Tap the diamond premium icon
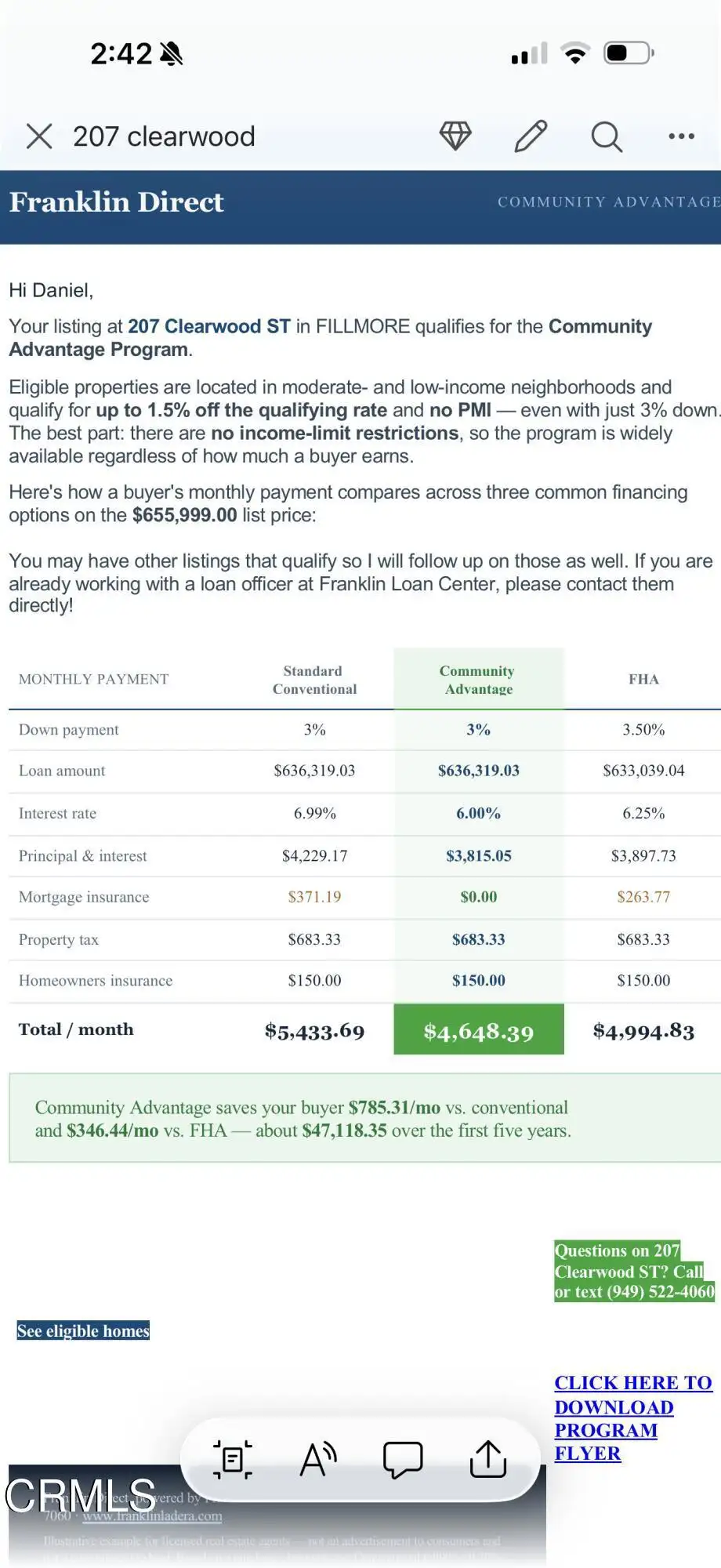This screenshot has height=1568, width=721. tap(455, 136)
